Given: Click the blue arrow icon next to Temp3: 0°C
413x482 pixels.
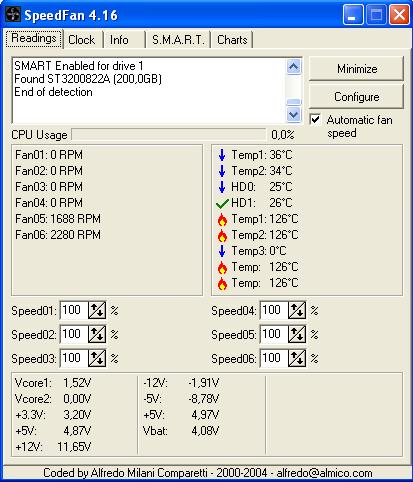Looking at the screenshot, I should pyautogui.click(x=222, y=251).
